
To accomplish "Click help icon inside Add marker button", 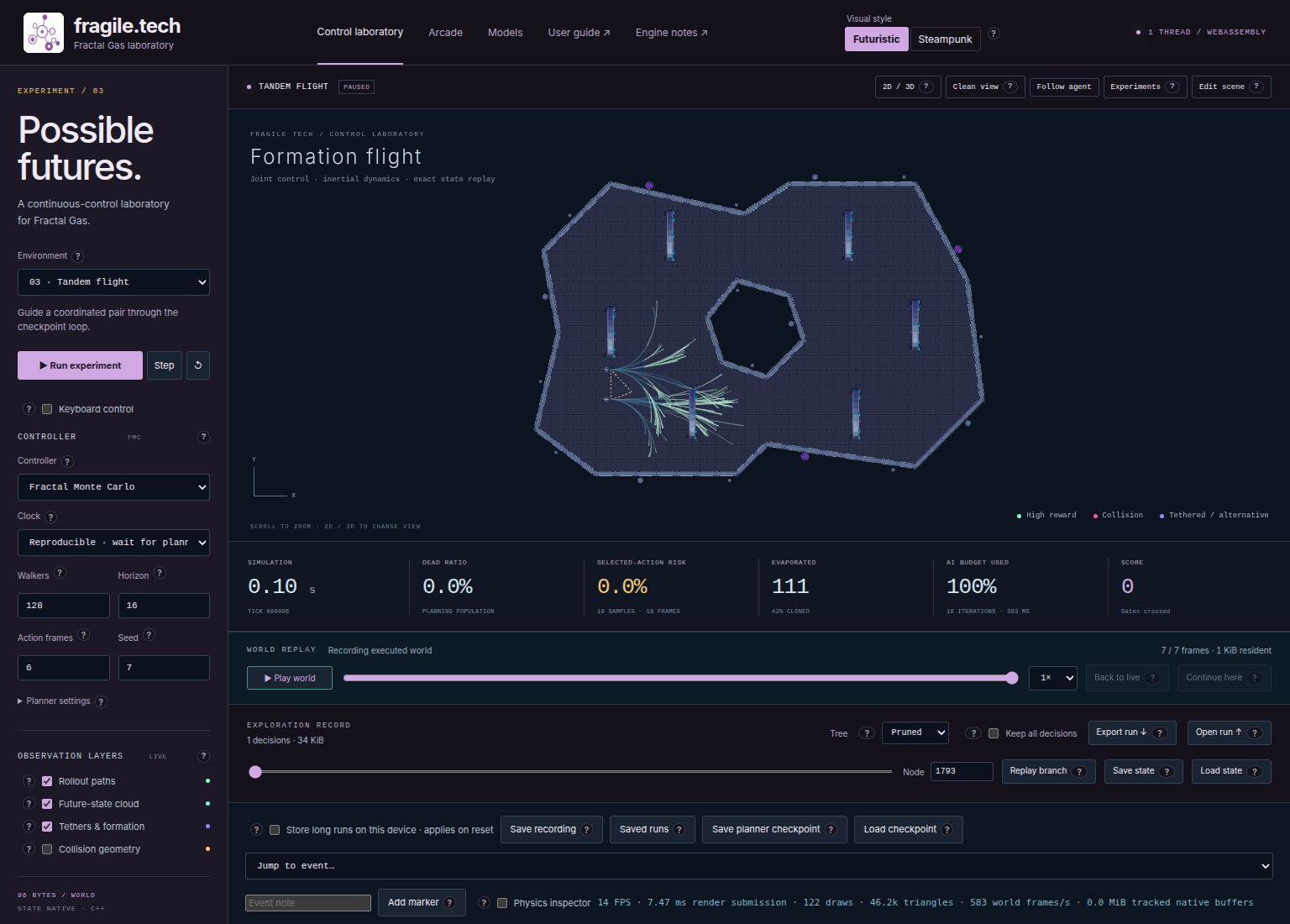I will (x=450, y=903).
